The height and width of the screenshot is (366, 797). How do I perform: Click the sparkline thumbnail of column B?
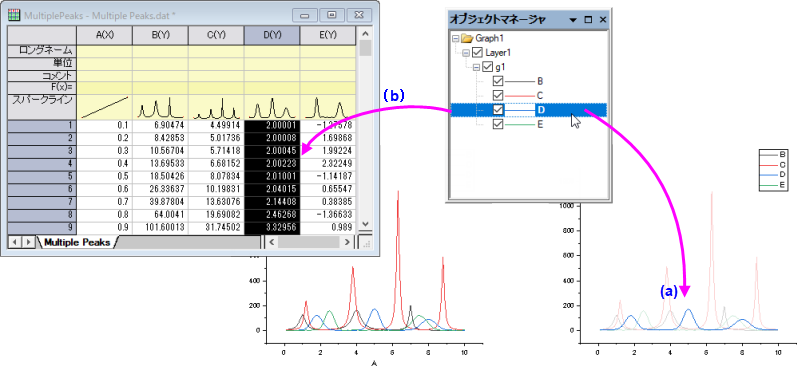tap(160, 107)
